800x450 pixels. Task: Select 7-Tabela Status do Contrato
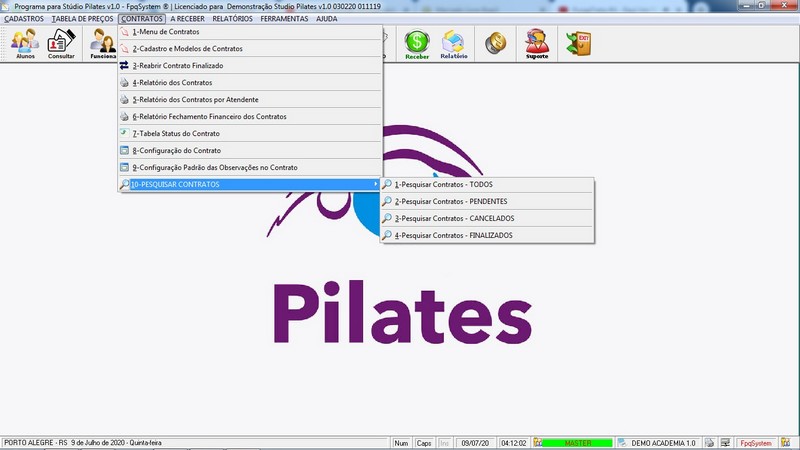(x=250, y=133)
